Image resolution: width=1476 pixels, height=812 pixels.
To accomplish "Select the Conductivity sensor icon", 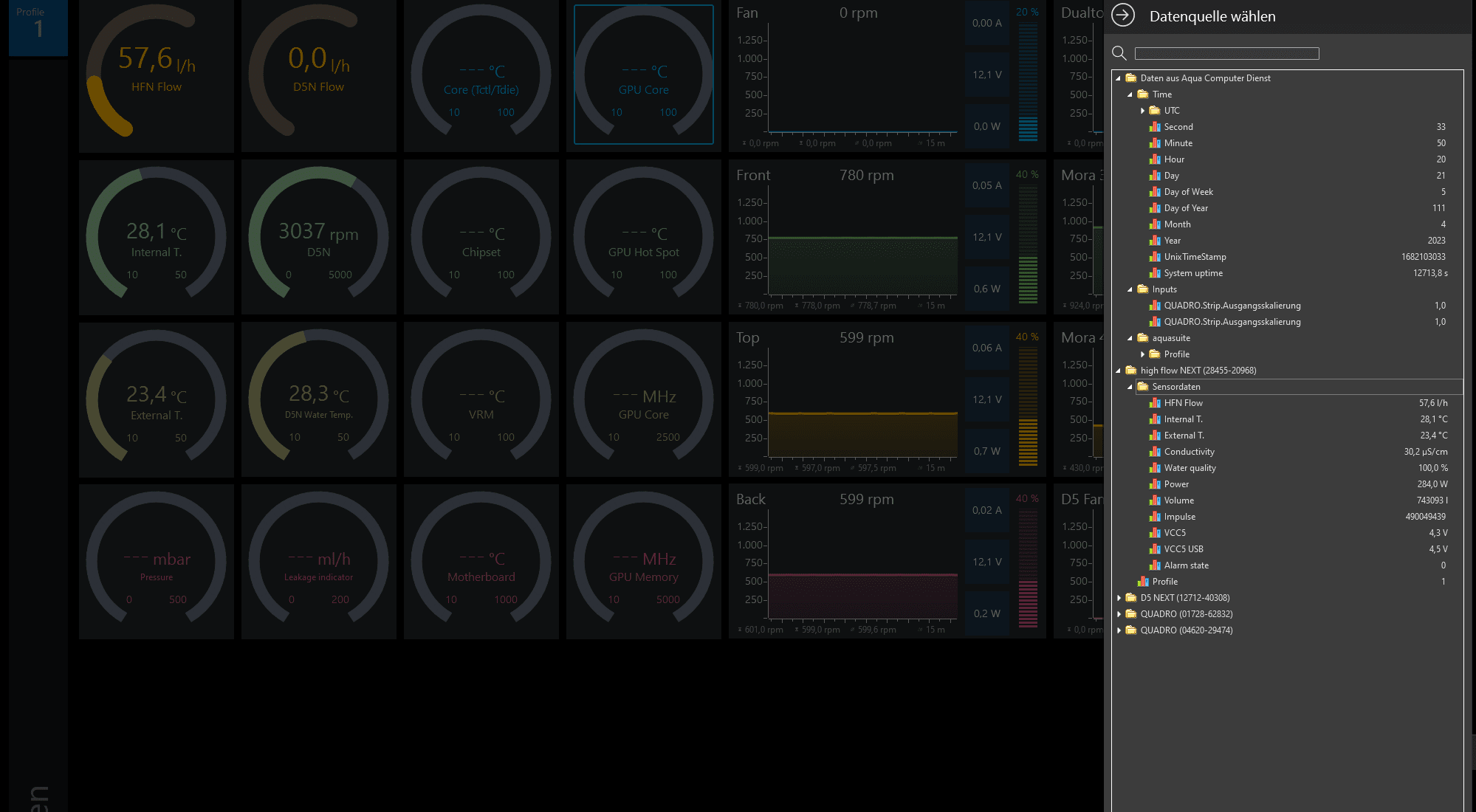I will point(1155,452).
